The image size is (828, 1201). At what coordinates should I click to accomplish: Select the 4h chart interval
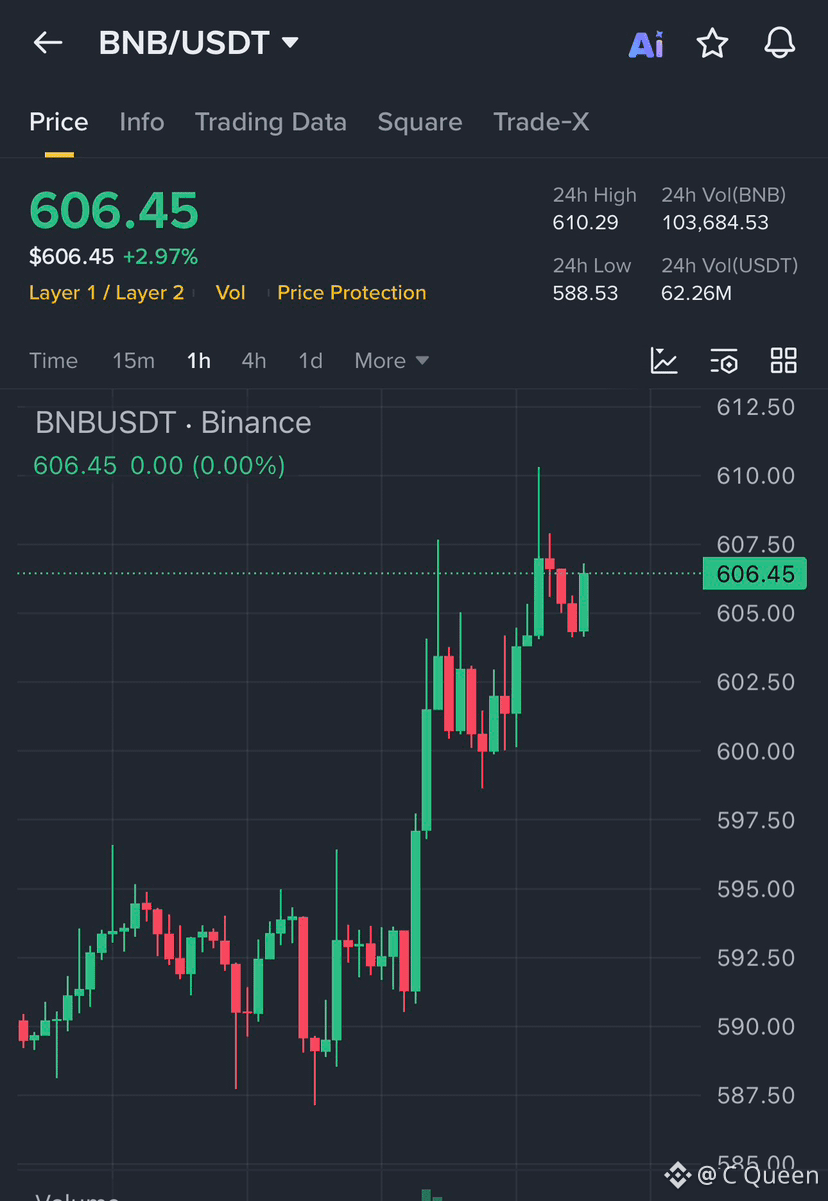coord(254,361)
